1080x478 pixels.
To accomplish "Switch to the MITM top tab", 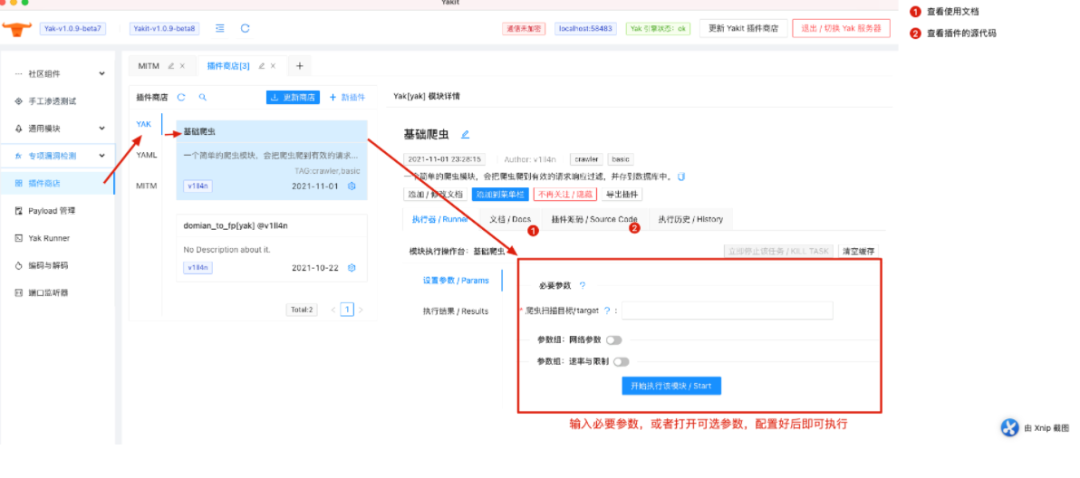I will pyautogui.click(x=148, y=66).
